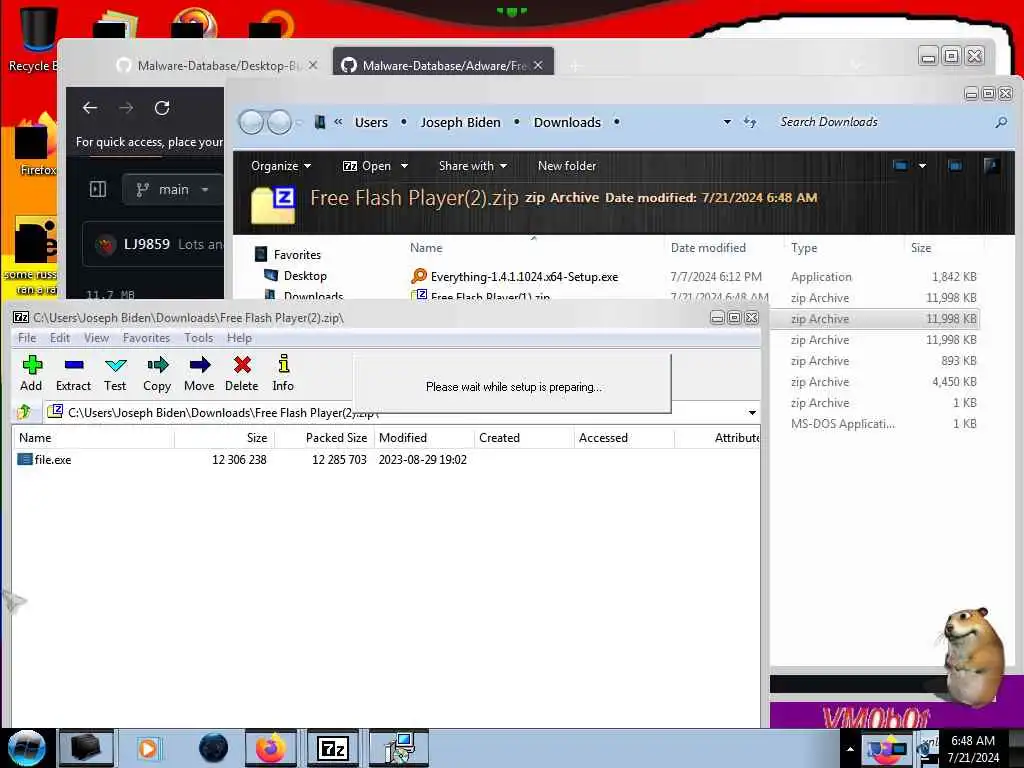Click the Search Downloads field

pyautogui.click(x=882, y=122)
